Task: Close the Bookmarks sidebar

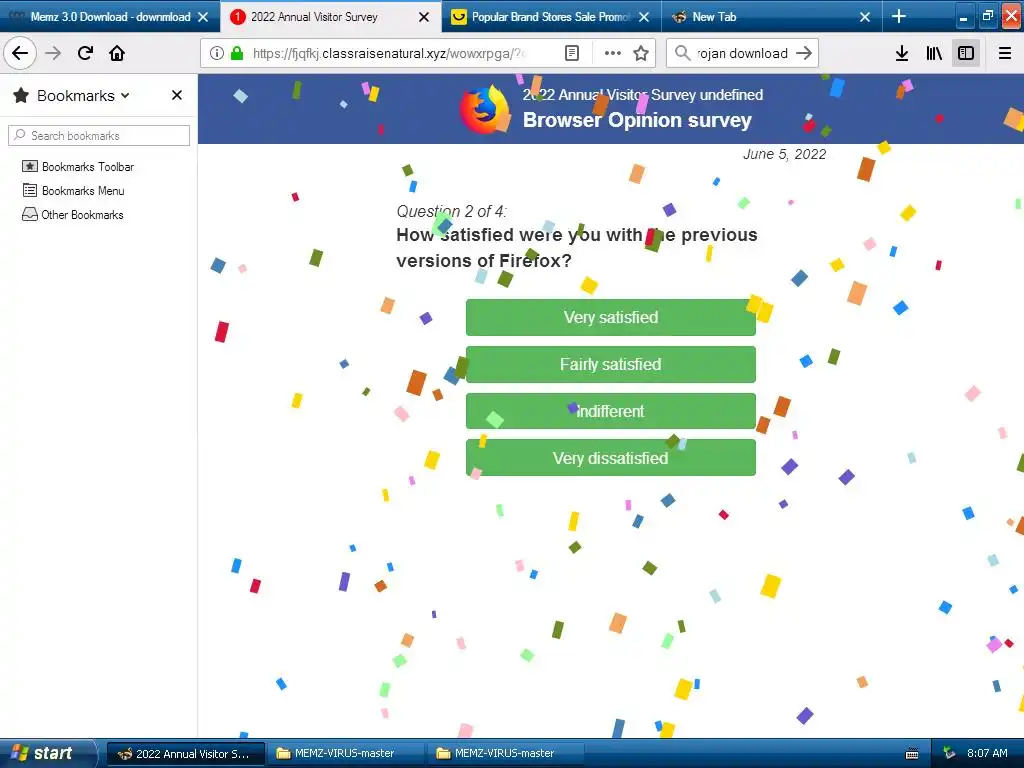Action: click(176, 95)
